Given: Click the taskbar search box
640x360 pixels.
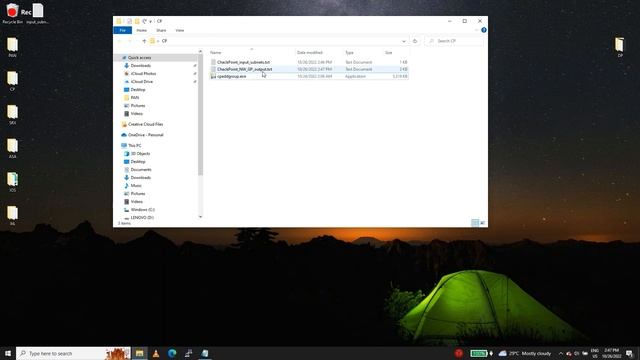Looking at the screenshot, I should pyautogui.click(x=73, y=353).
